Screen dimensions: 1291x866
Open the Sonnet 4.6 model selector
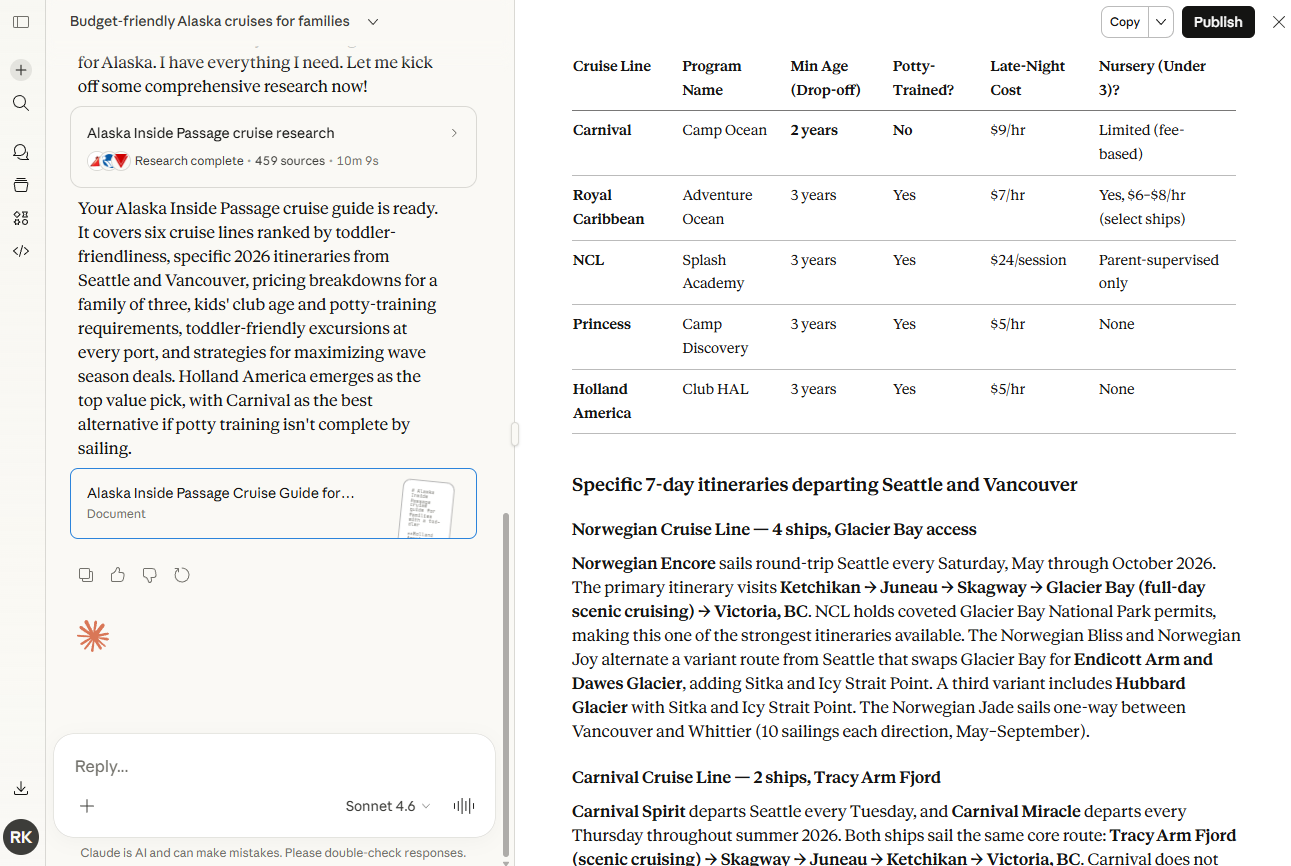(x=388, y=806)
